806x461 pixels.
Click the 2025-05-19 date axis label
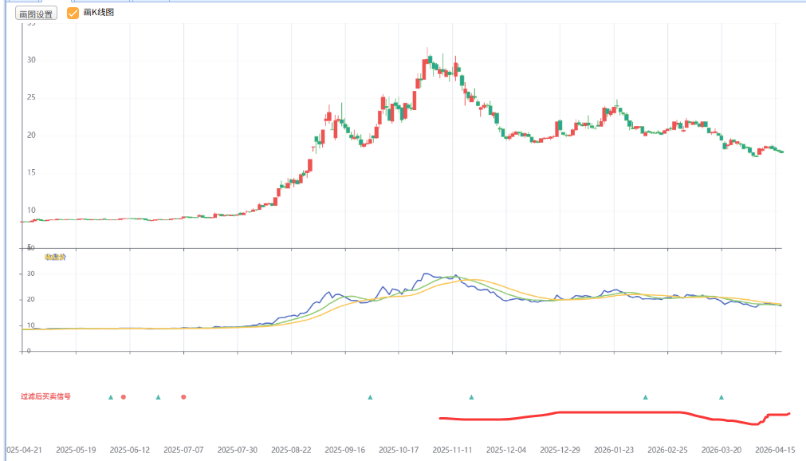76,450
